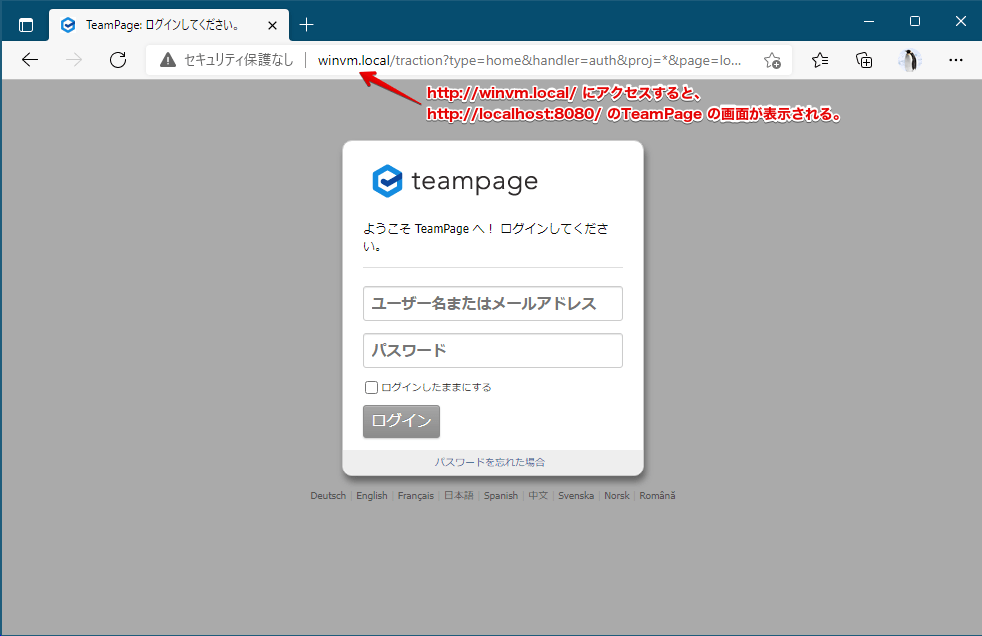Viewport: 982px width, 636px height.
Task: Open the パスワードを忘れた場合 link
Action: click(x=489, y=462)
